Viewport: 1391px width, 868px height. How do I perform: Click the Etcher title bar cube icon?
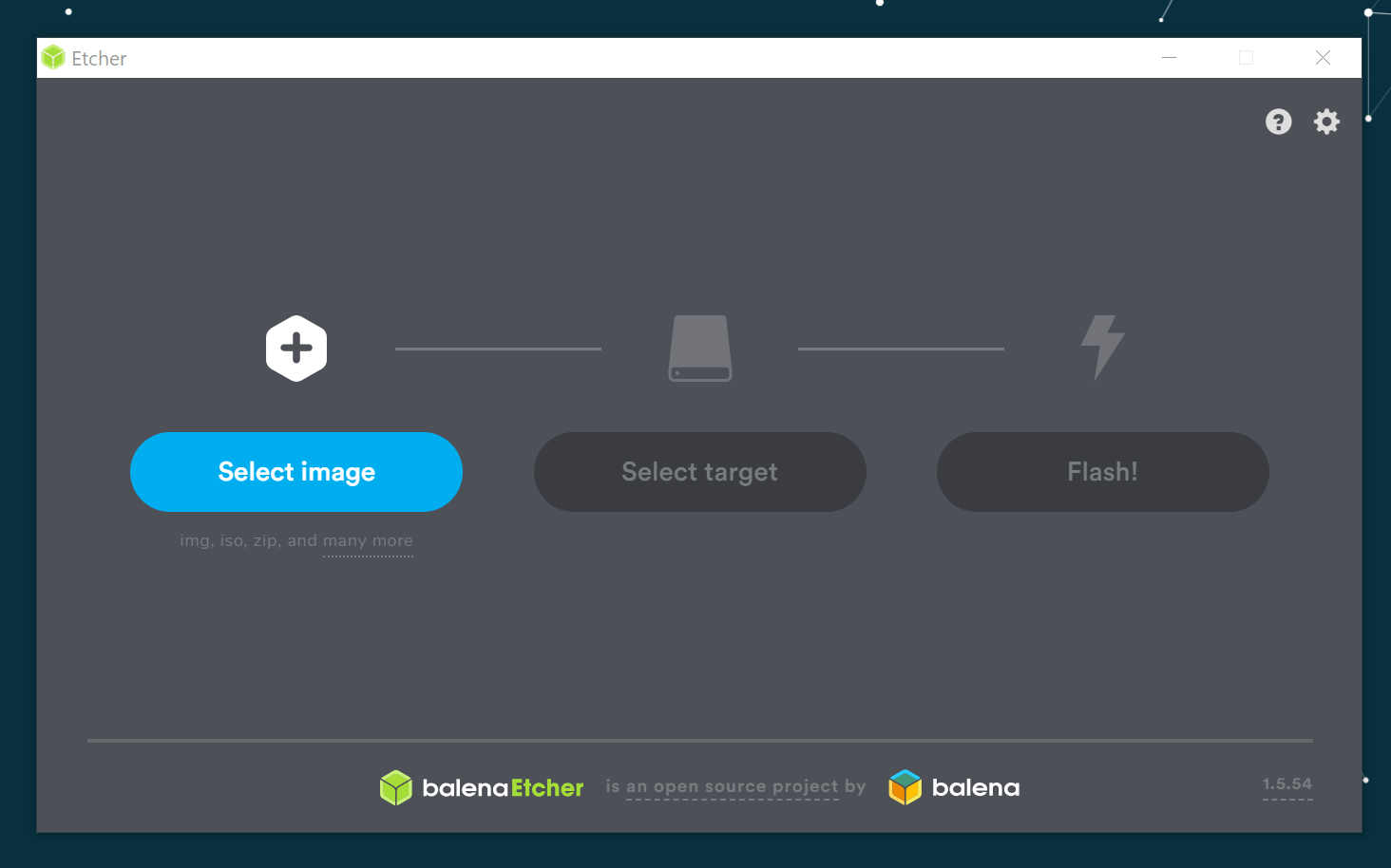pos(53,58)
